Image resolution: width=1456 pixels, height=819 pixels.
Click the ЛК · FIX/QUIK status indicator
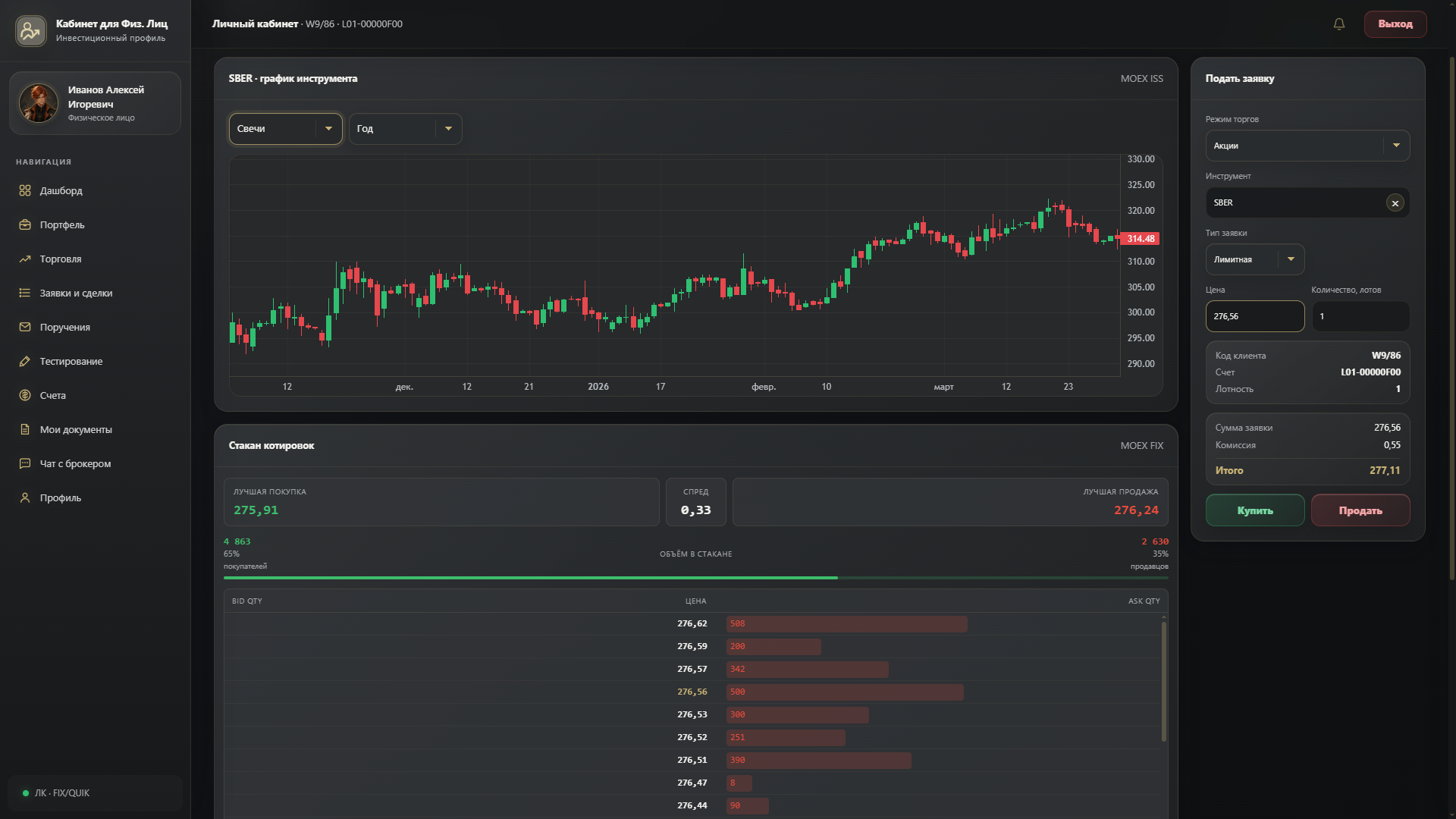click(95, 793)
